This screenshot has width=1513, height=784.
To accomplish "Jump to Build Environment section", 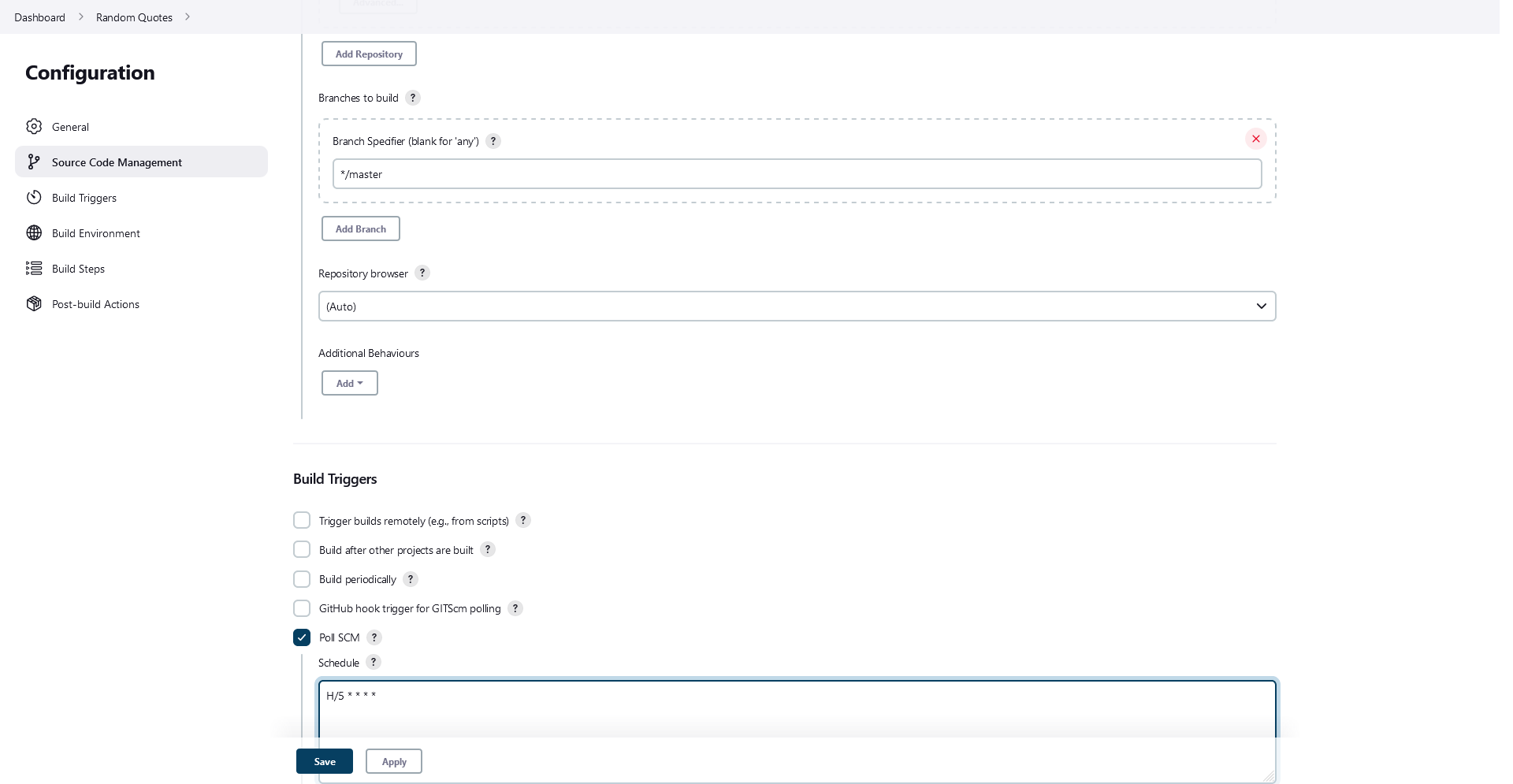I will pyautogui.click(x=141, y=232).
